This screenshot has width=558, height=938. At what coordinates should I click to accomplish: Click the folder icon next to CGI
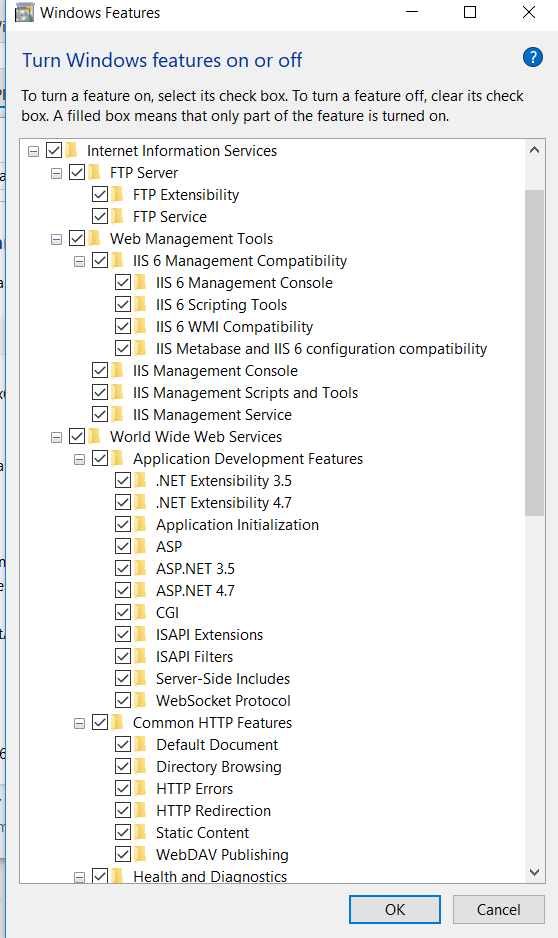(x=141, y=613)
